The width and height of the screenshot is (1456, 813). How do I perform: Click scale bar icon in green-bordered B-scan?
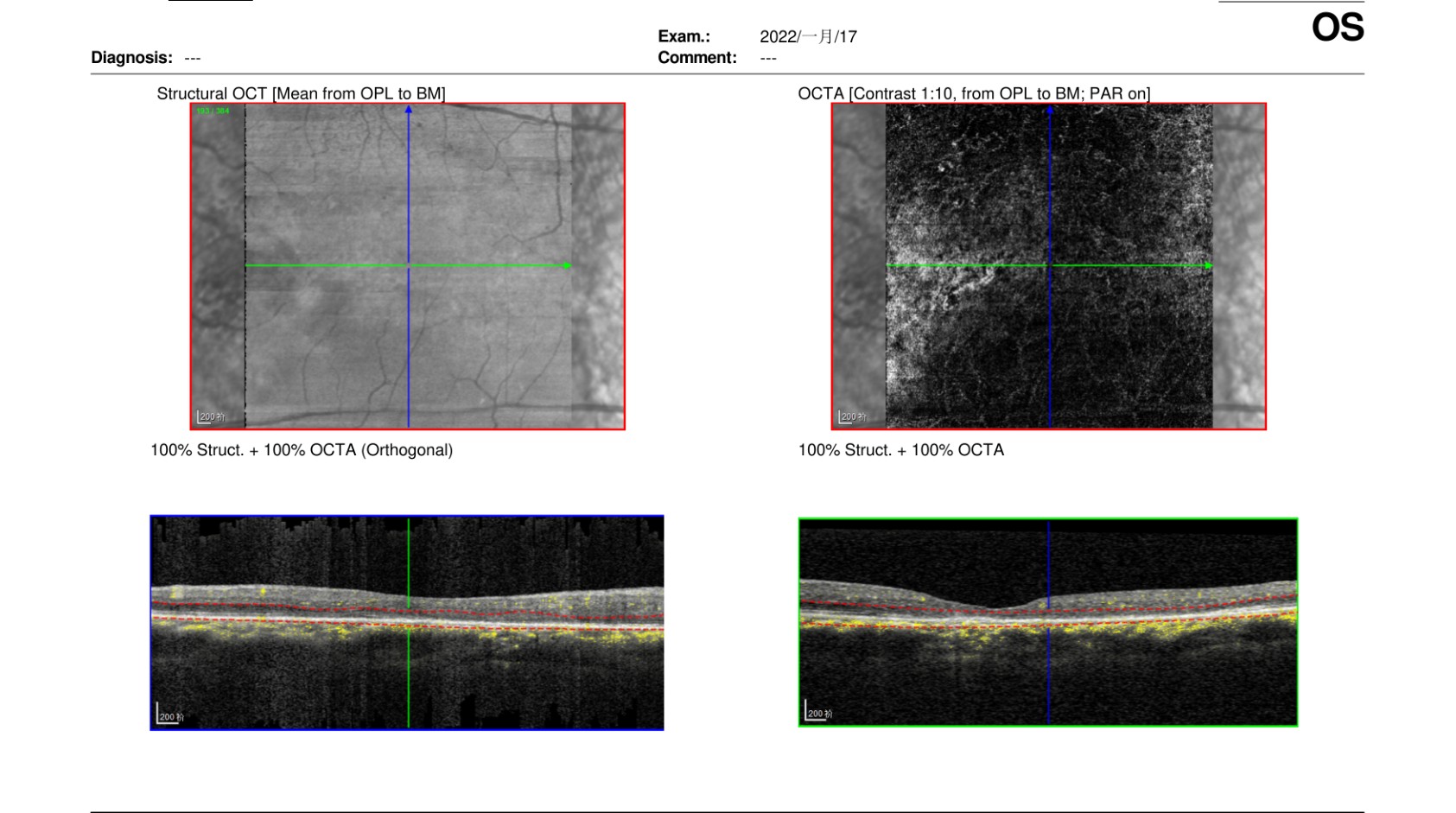(x=818, y=711)
